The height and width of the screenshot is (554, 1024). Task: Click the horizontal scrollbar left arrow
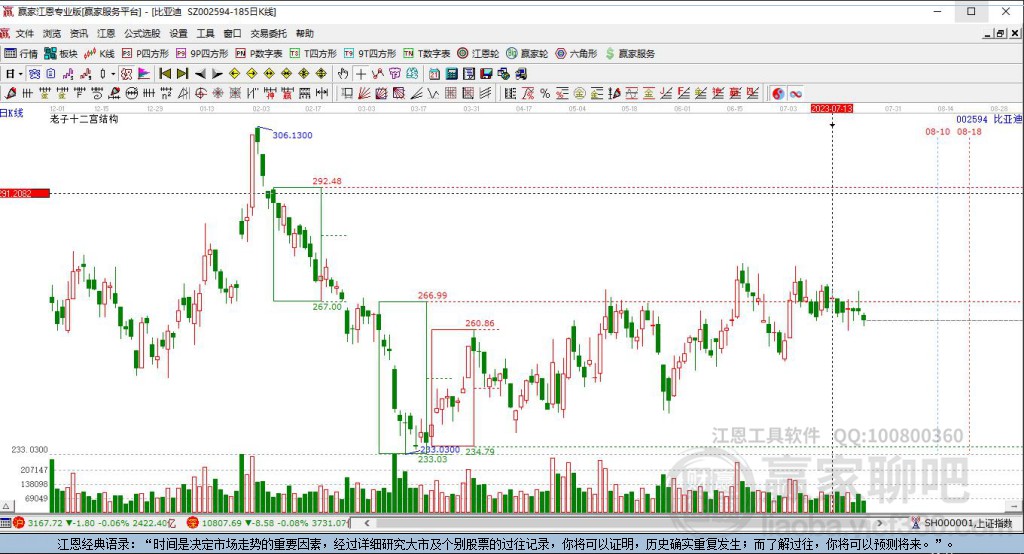point(367,523)
